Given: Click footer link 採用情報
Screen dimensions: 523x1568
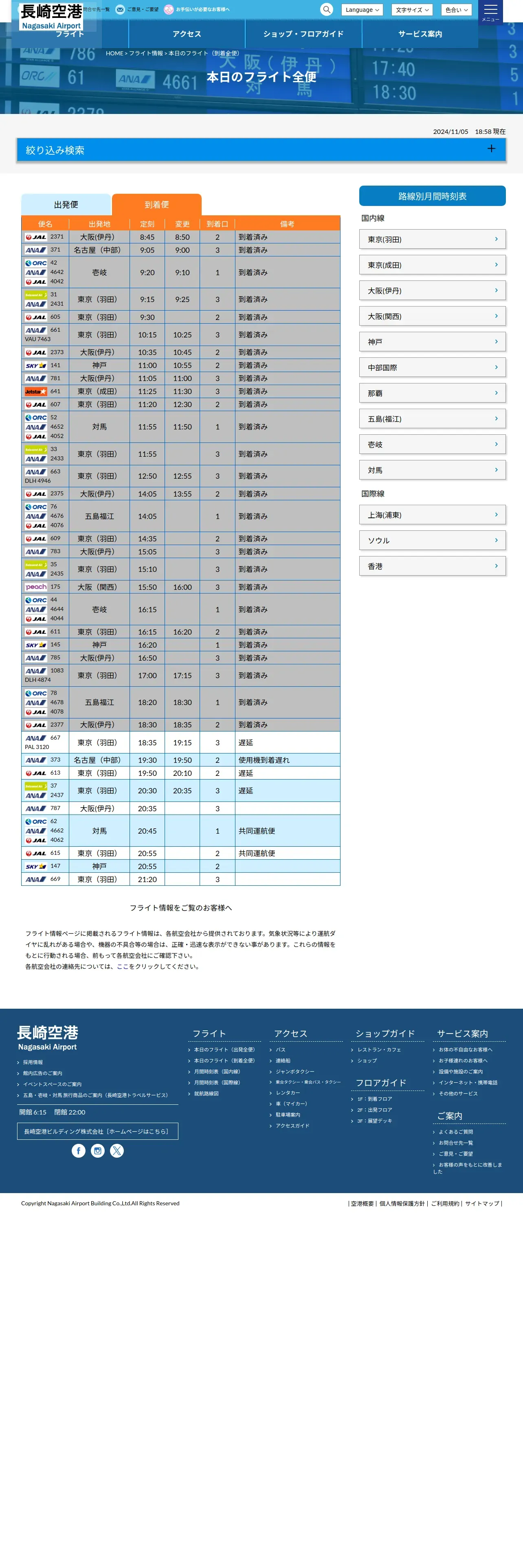Looking at the screenshot, I should click(33, 1062).
